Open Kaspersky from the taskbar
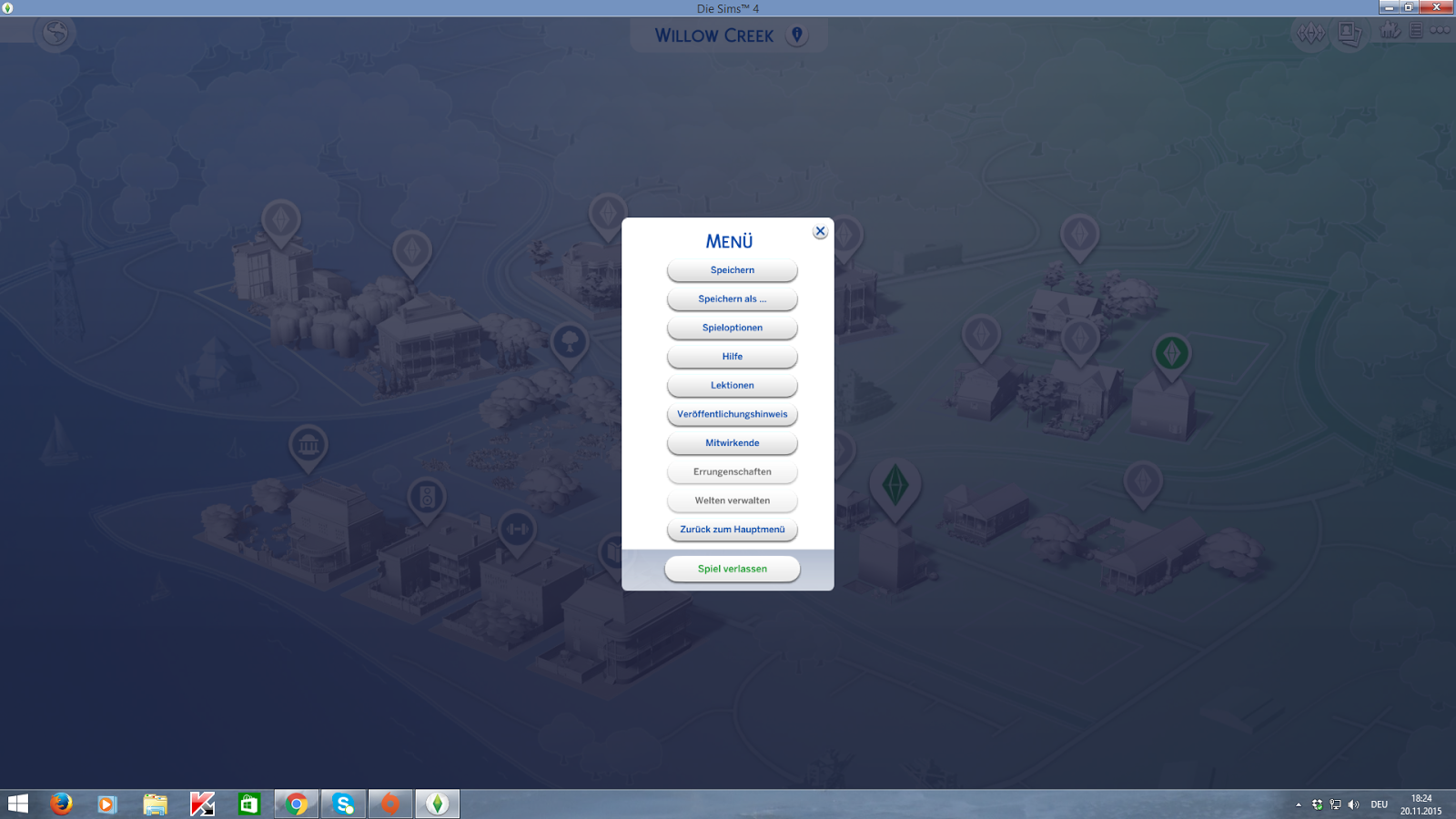 [202, 804]
